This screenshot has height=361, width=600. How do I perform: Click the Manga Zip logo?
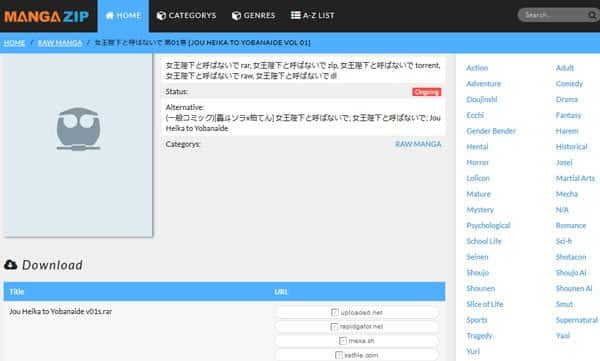tap(46, 16)
